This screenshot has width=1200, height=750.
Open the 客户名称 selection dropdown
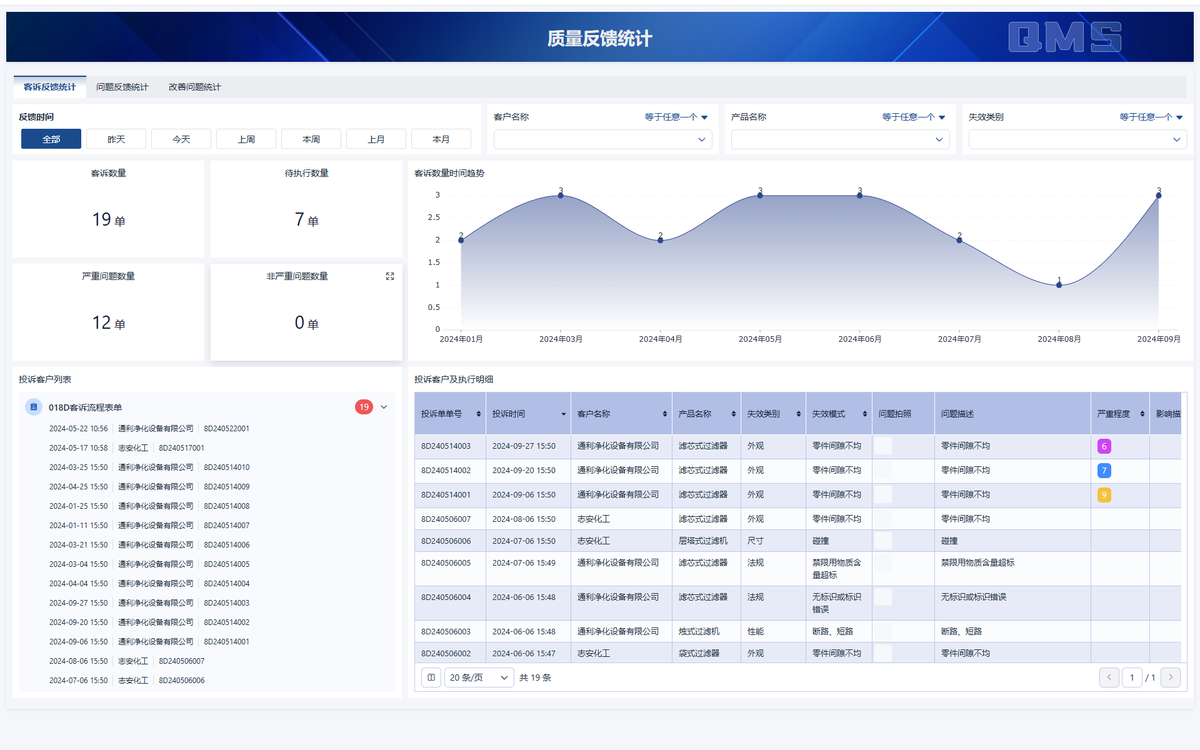click(x=603, y=140)
